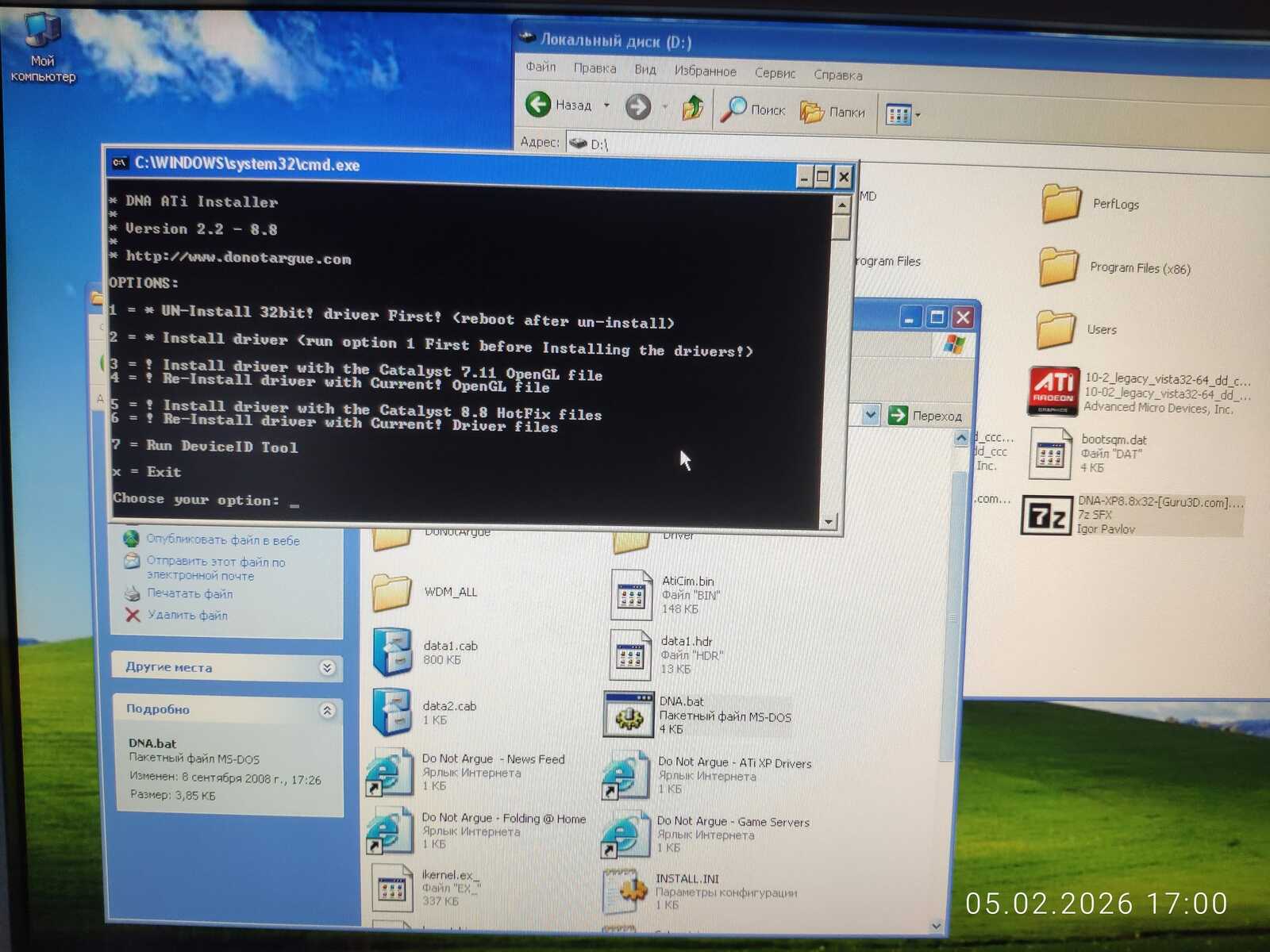Select the AtiCim.bin file
The image size is (1270, 952).
click(x=665, y=595)
